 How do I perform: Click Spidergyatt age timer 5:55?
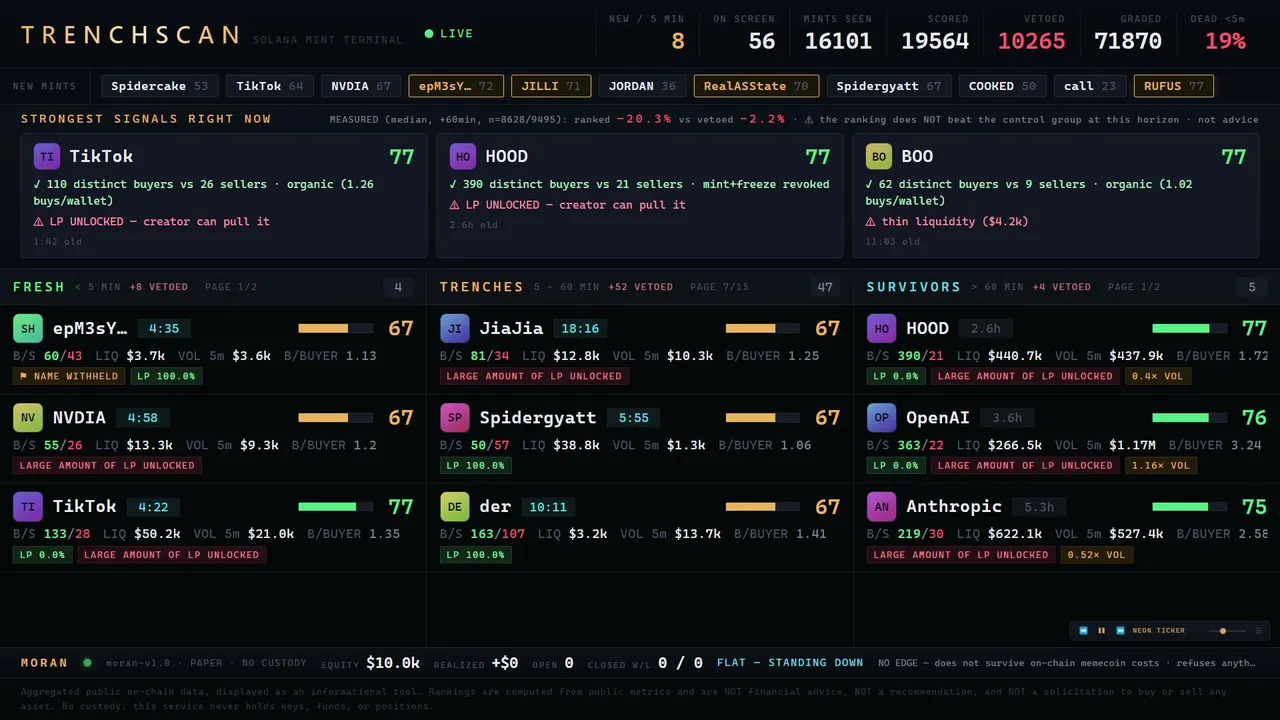[x=634, y=417]
